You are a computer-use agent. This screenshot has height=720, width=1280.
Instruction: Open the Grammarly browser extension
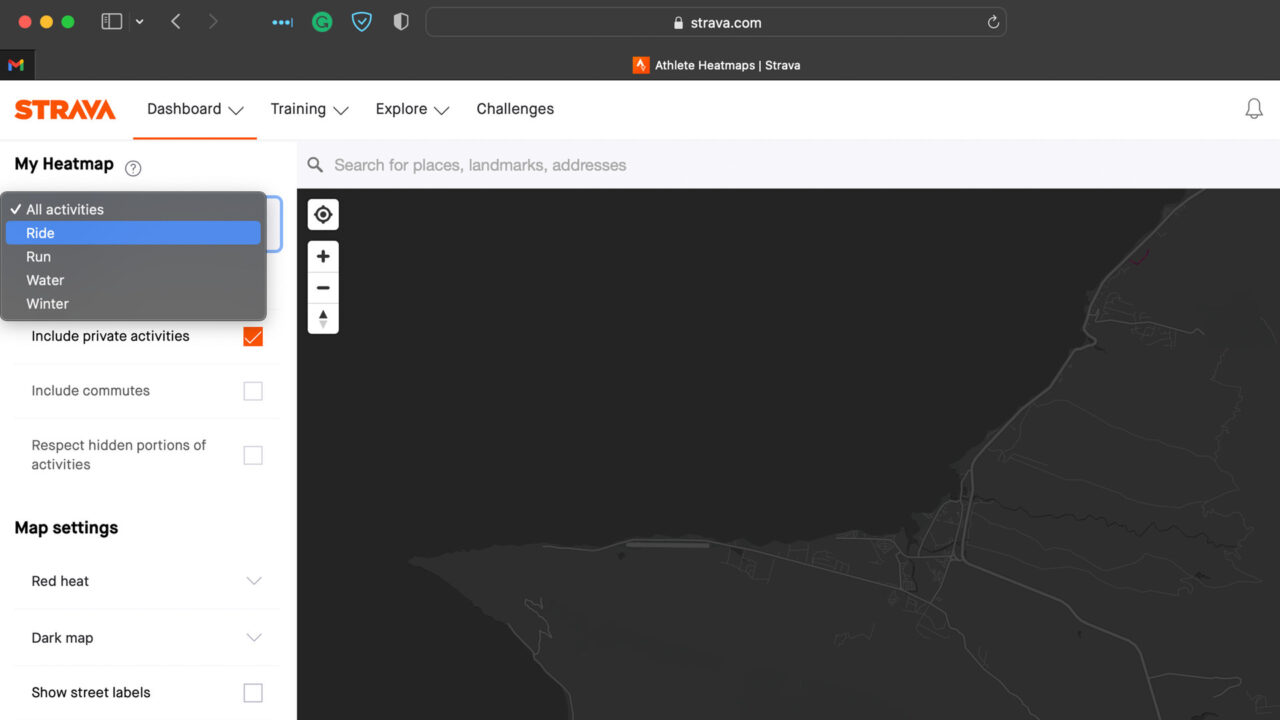click(x=321, y=21)
